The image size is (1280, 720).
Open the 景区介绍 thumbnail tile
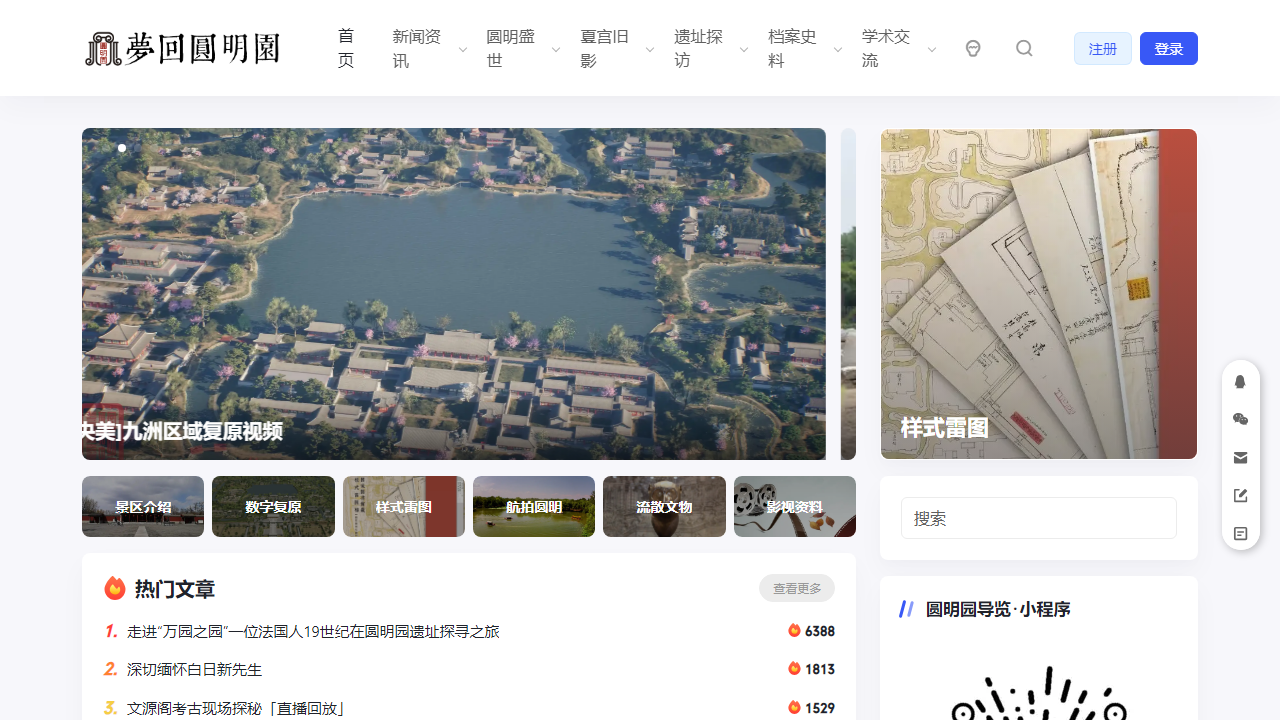click(x=143, y=506)
